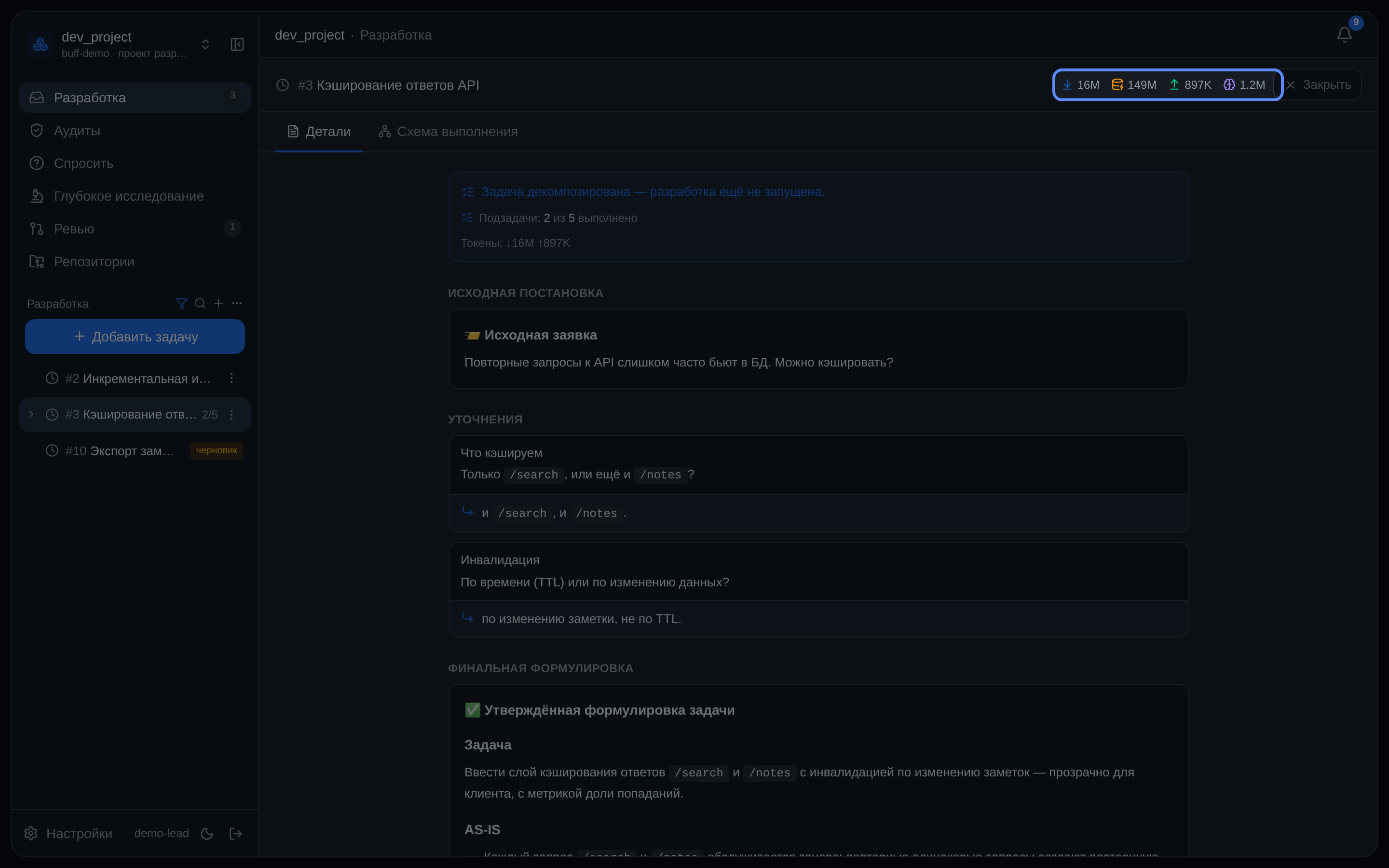The image size is (1389, 868).
Task: Click reasoning tokens 1.2M indicator
Action: [x=1244, y=85]
